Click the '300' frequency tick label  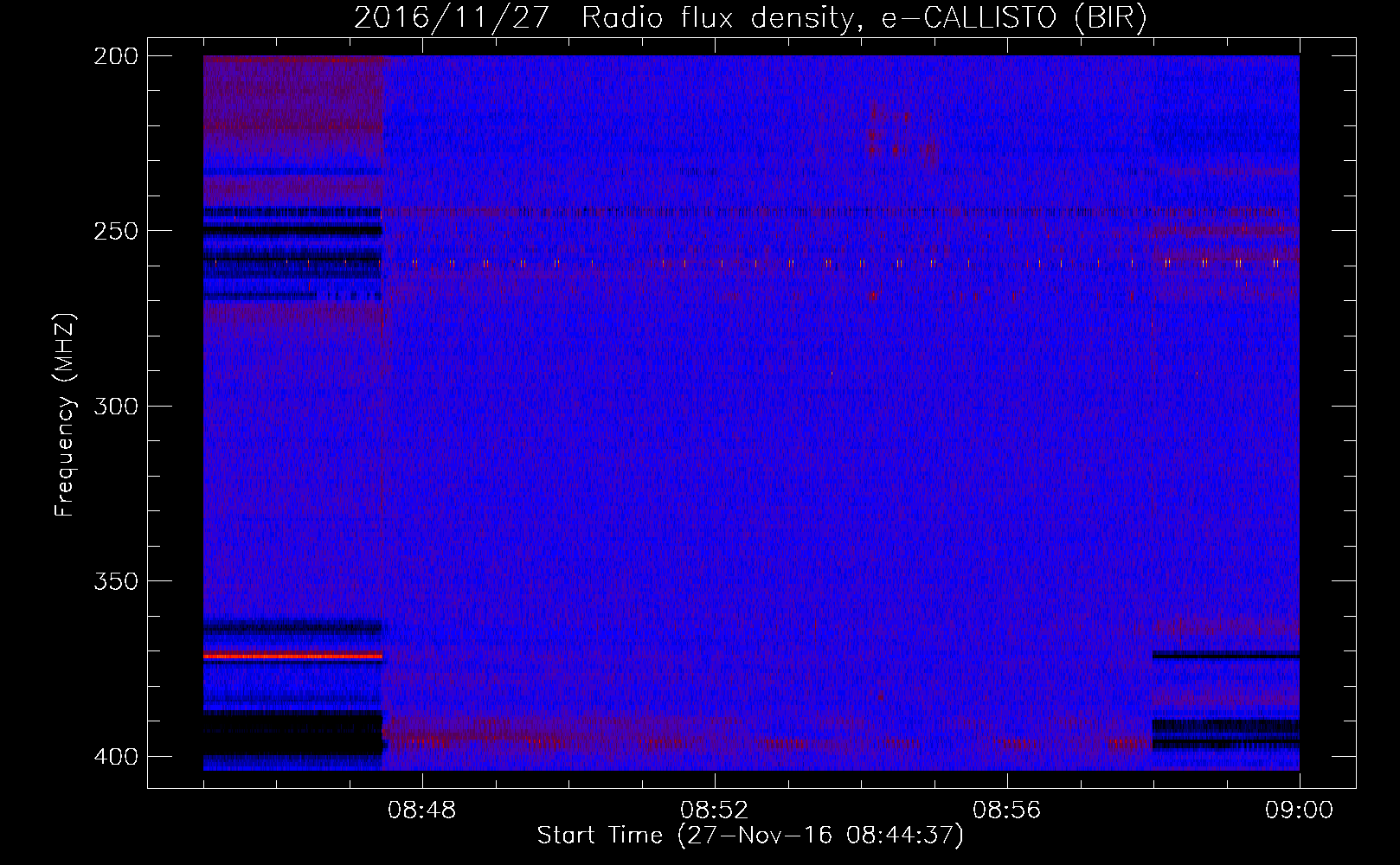(116, 406)
